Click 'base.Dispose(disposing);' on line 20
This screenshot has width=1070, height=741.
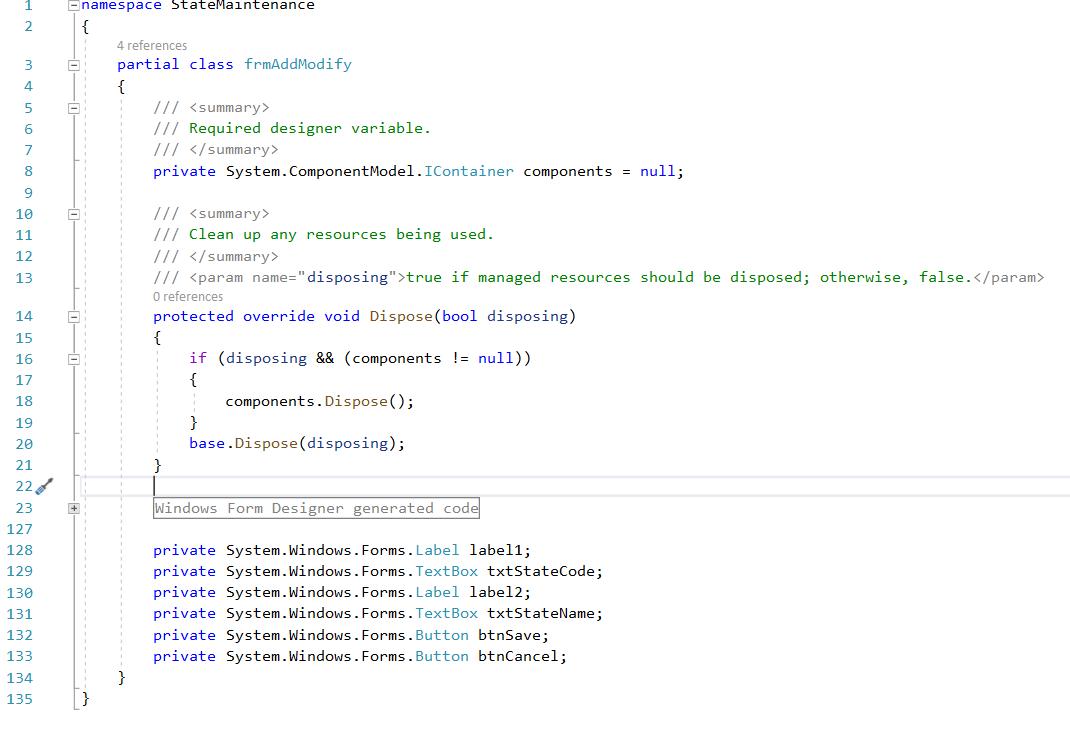pos(297,444)
